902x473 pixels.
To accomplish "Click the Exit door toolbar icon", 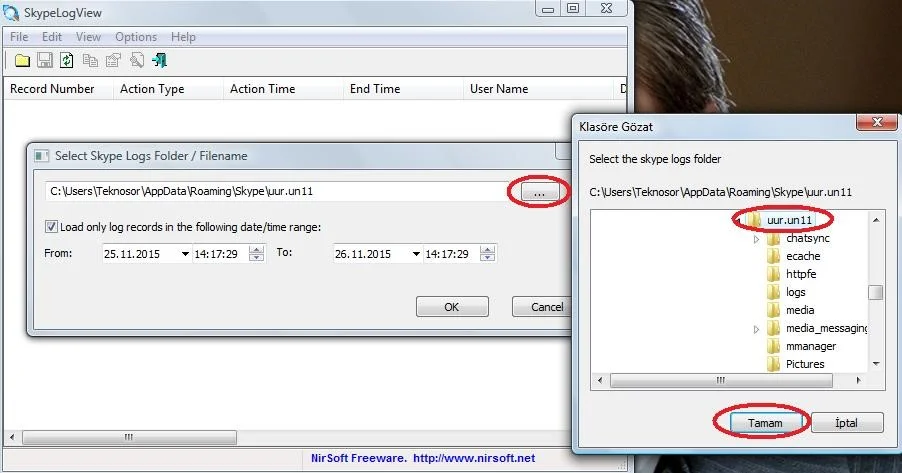I will [159, 60].
